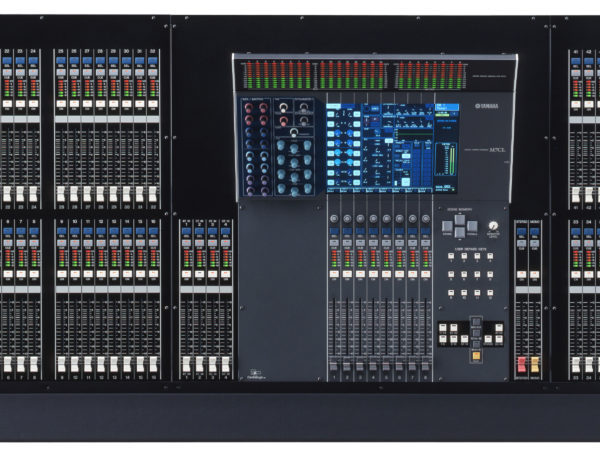Toggle the ON key for channel 10

(75, 274)
